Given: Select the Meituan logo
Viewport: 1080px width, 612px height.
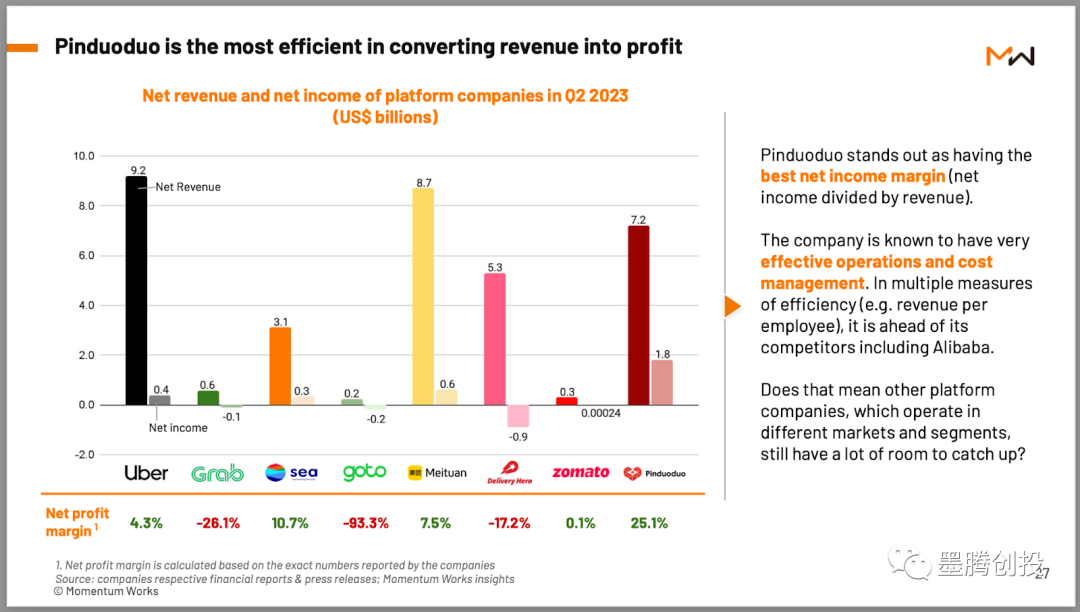Looking at the screenshot, I should pos(437,473).
